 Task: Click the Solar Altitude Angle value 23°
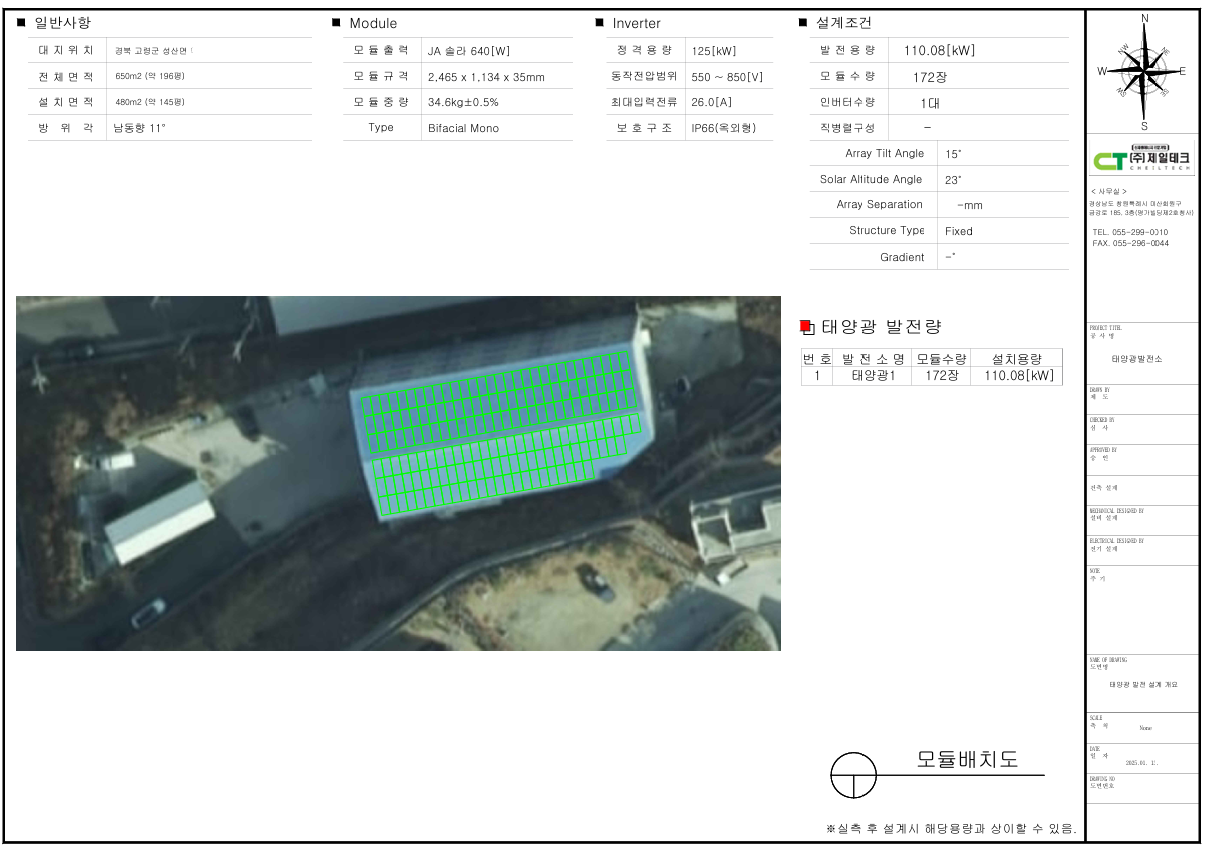click(953, 180)
